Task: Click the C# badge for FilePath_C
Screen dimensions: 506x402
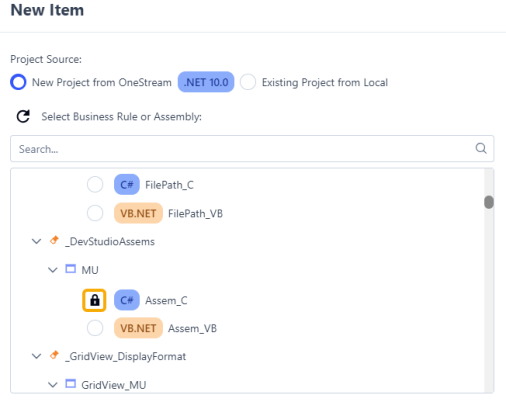Action: click(x=127, y=184)
